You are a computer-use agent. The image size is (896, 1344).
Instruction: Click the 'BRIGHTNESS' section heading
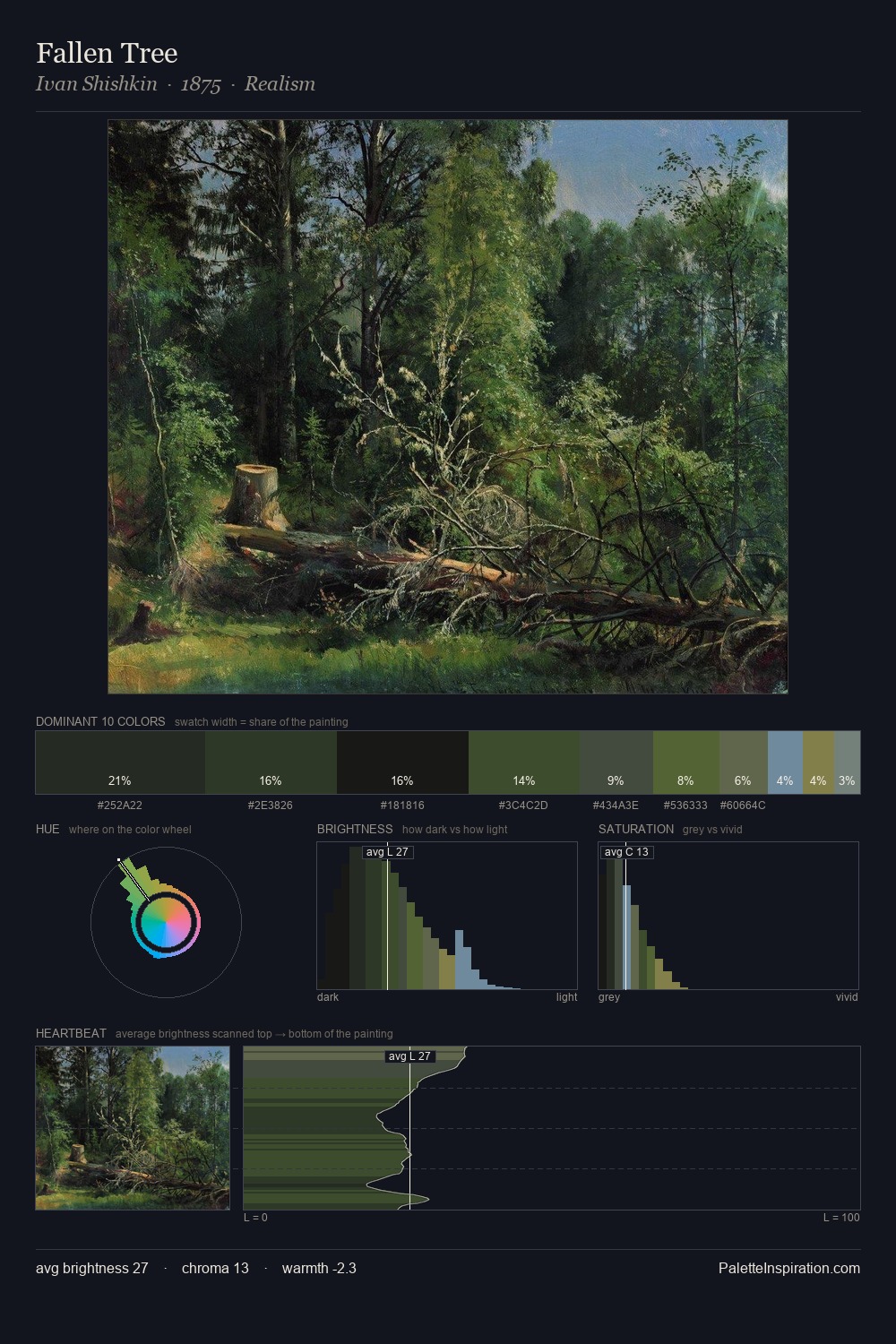tap(355, 829)
